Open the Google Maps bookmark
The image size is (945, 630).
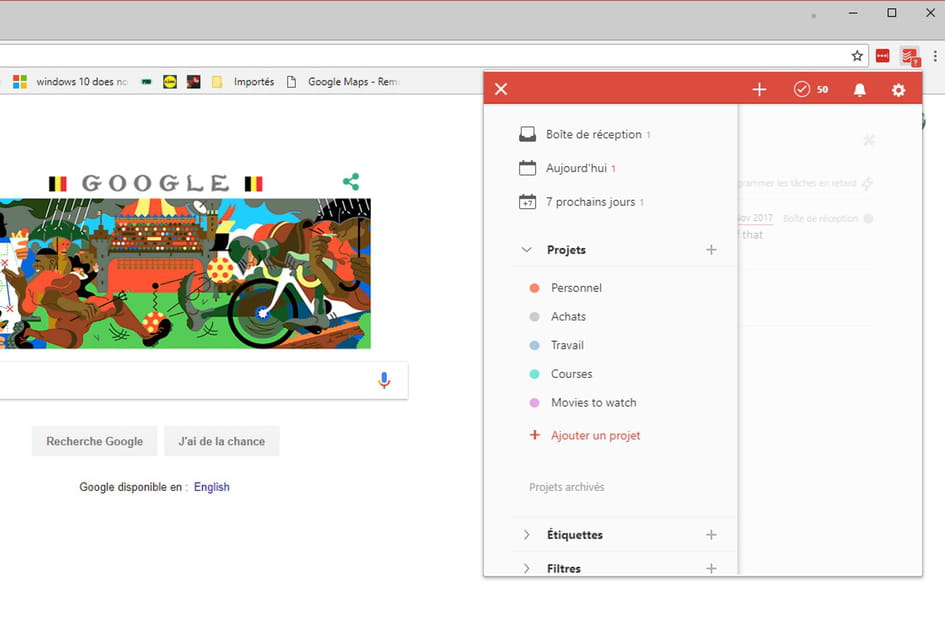point(343,81)
